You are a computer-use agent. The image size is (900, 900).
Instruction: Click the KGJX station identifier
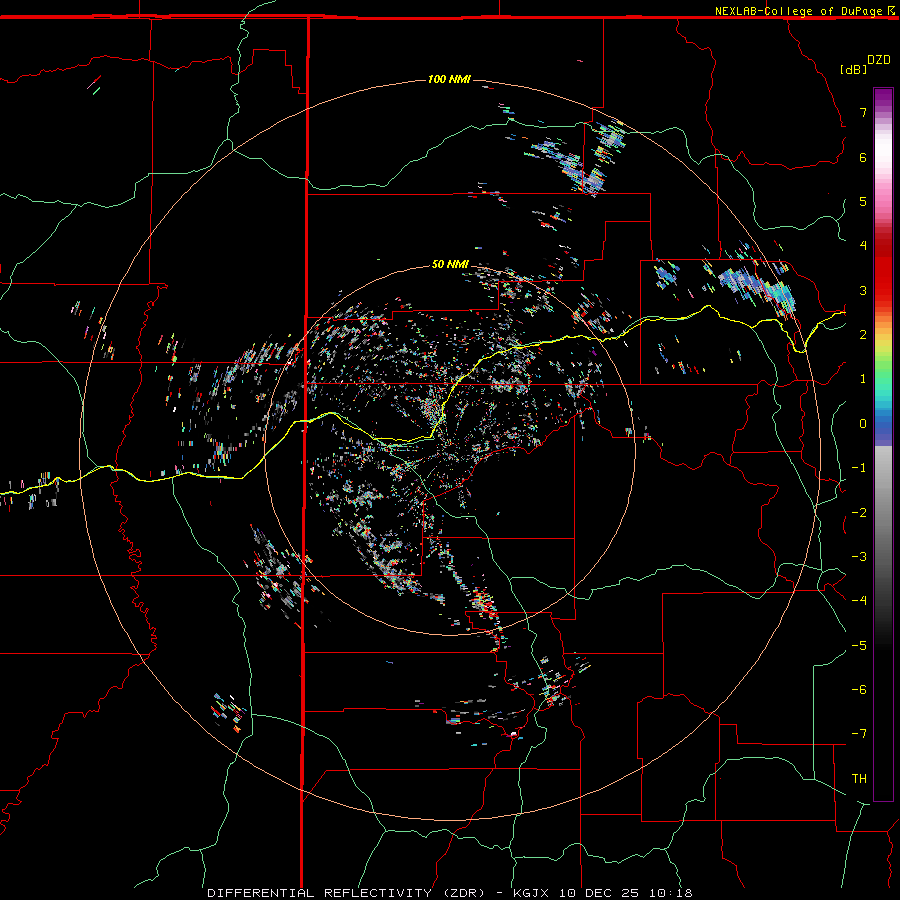[x=532, y=893]
